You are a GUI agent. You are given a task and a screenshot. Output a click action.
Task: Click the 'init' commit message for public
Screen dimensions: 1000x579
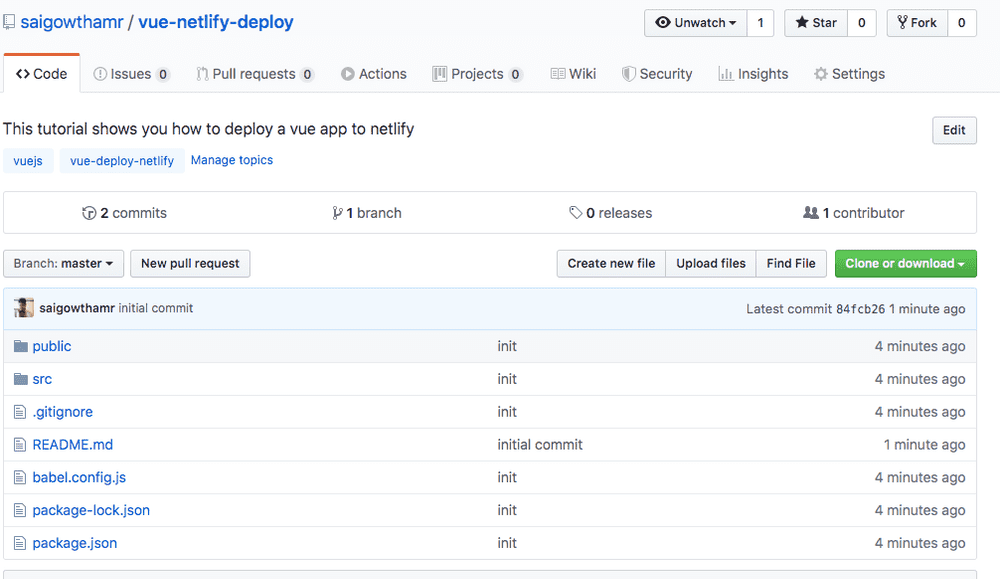[x=507, y=346]
